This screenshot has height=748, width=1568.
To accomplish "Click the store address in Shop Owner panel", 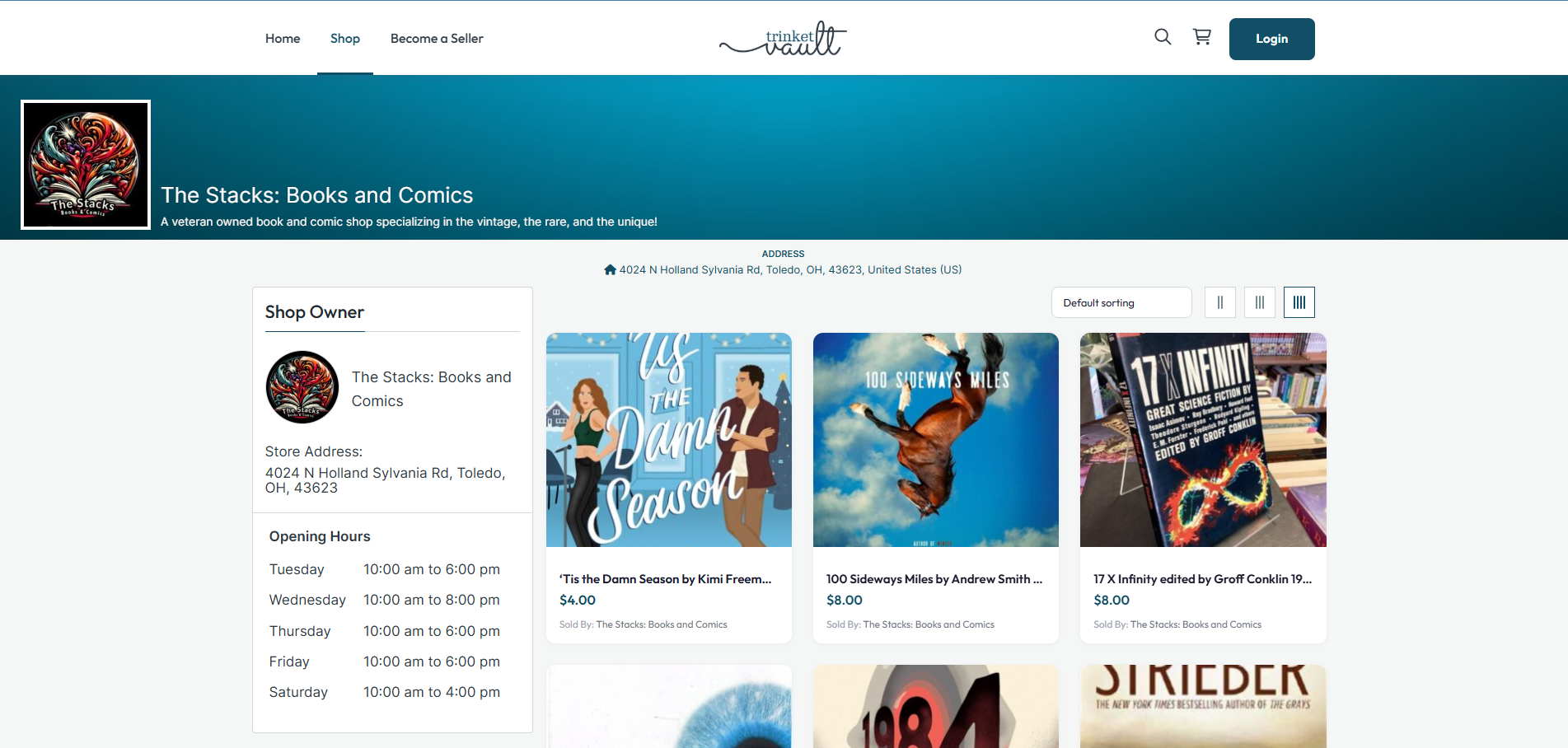I will coord(386,480).
